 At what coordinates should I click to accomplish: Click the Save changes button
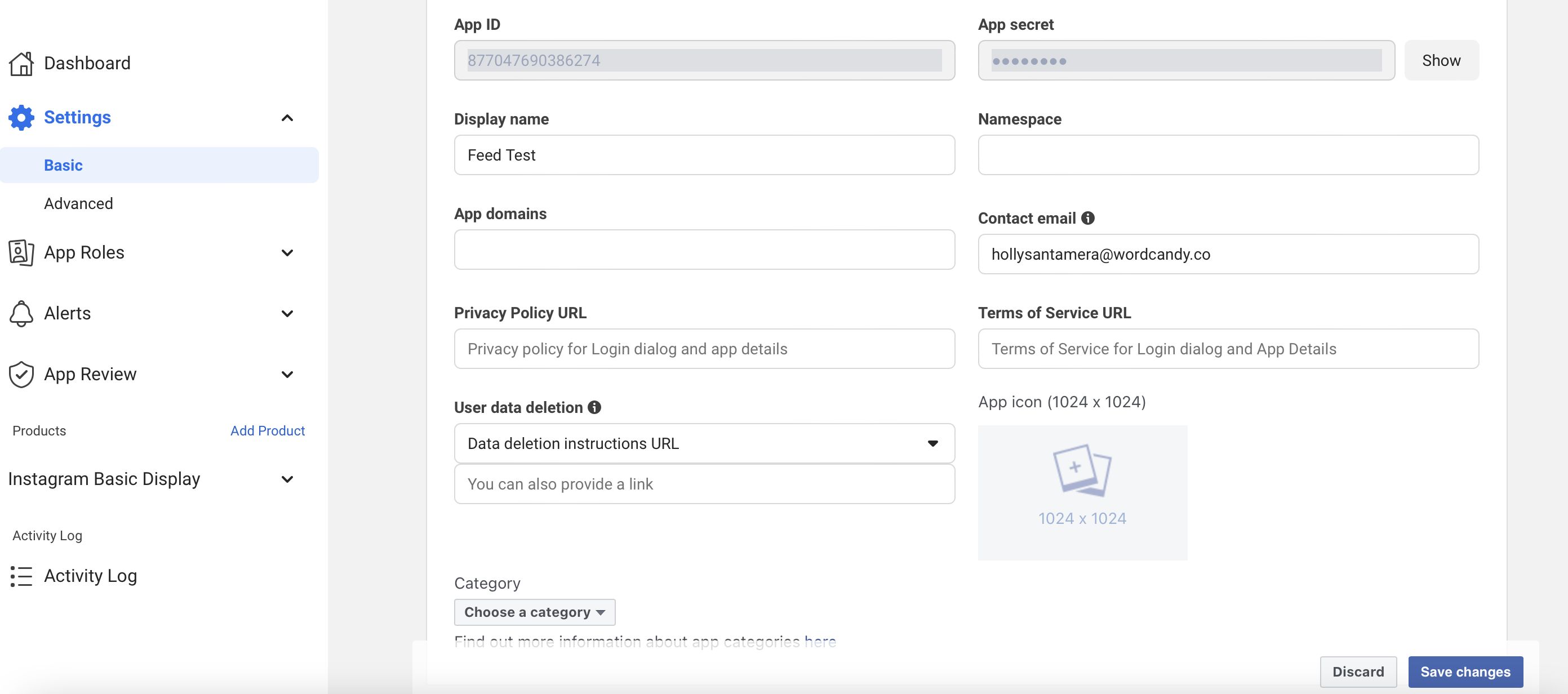1464,671
